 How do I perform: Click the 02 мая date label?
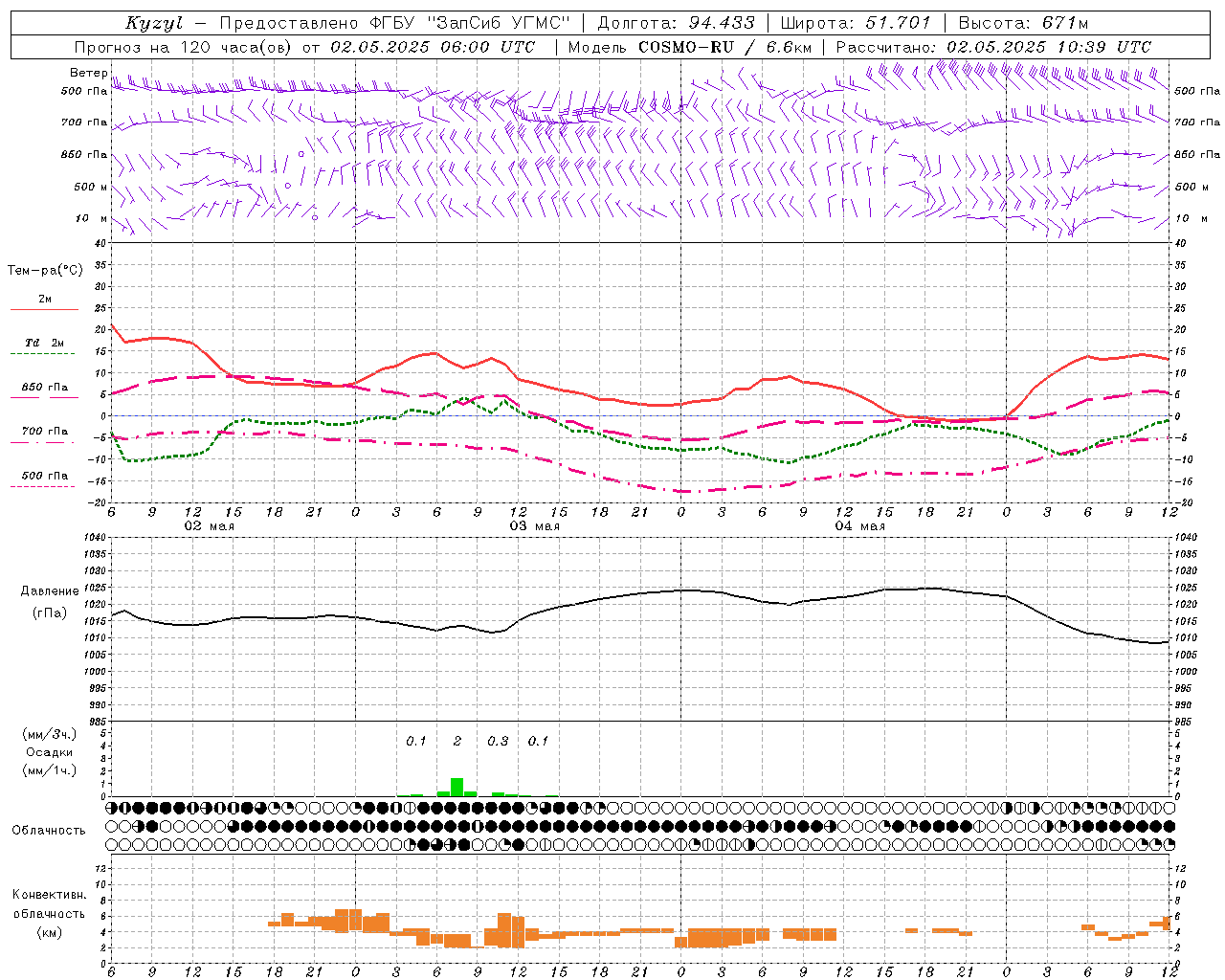pos(209,526)
